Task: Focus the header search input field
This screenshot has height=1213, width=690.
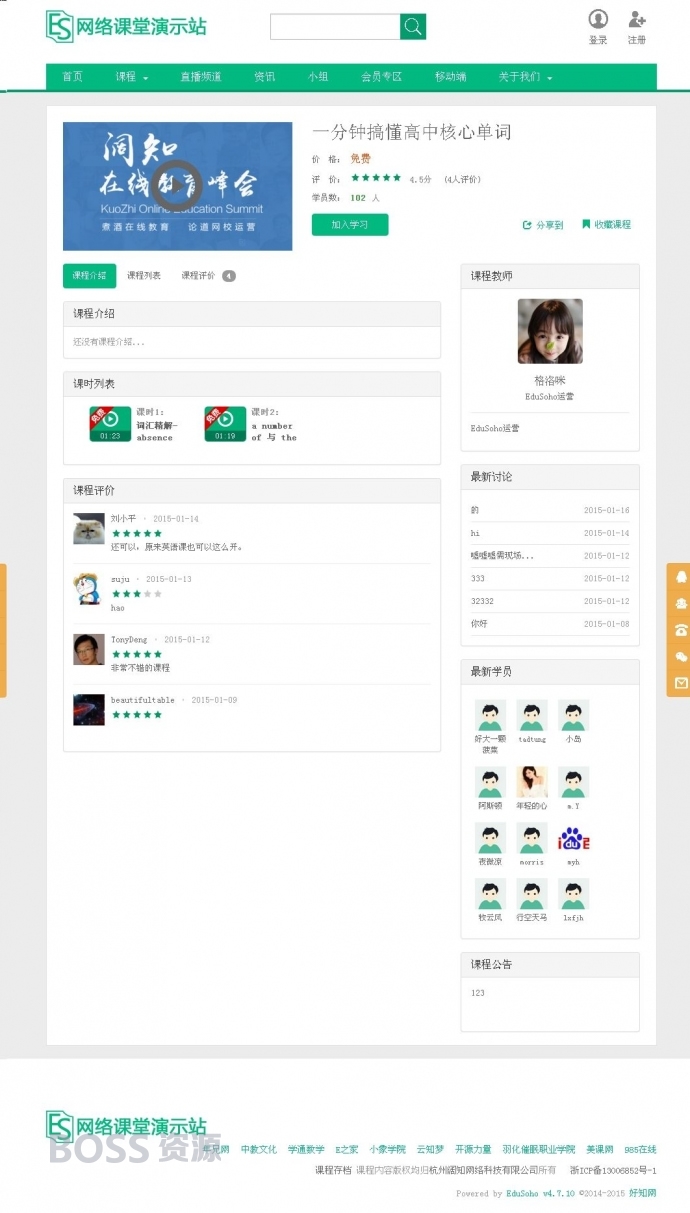Action: point(335,27)
